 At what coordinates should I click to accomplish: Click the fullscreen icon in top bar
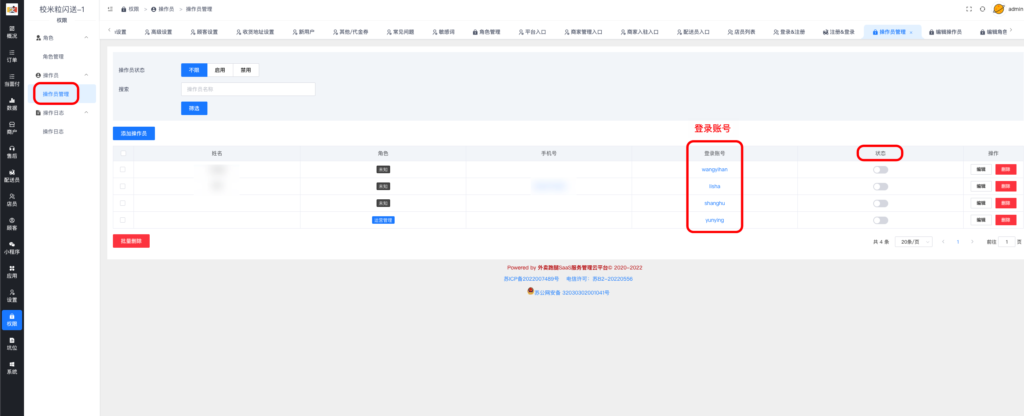pos(968,8)
